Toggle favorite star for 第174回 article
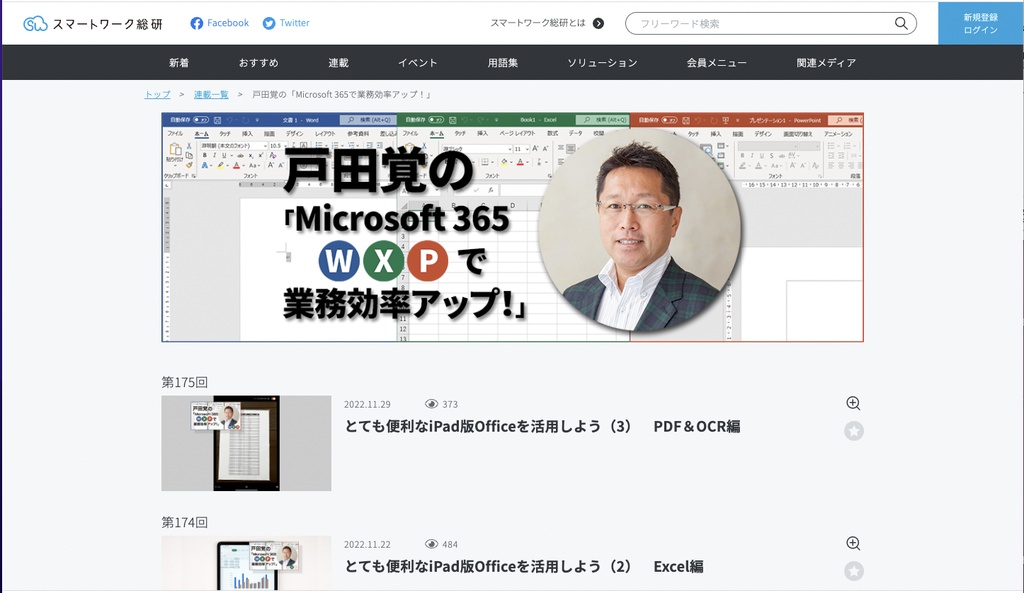1024x593 pixels. [x=854, y=571]
